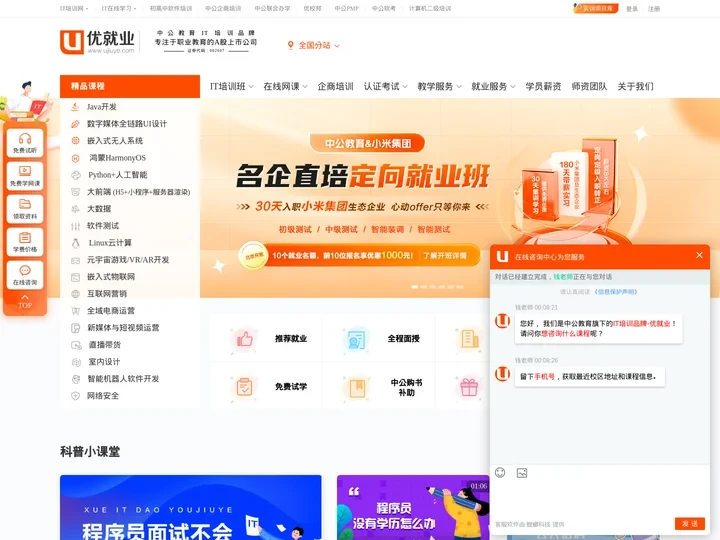Click the image upload icon in chat
Screen dimensions: 720x540
(522, 472)
